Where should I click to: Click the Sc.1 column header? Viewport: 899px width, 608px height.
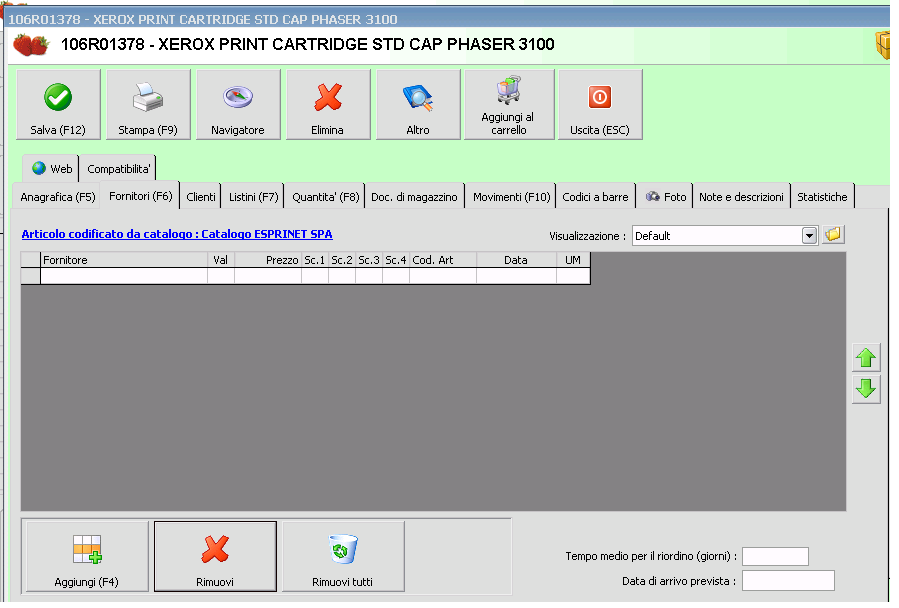click(x=315, y=260)
